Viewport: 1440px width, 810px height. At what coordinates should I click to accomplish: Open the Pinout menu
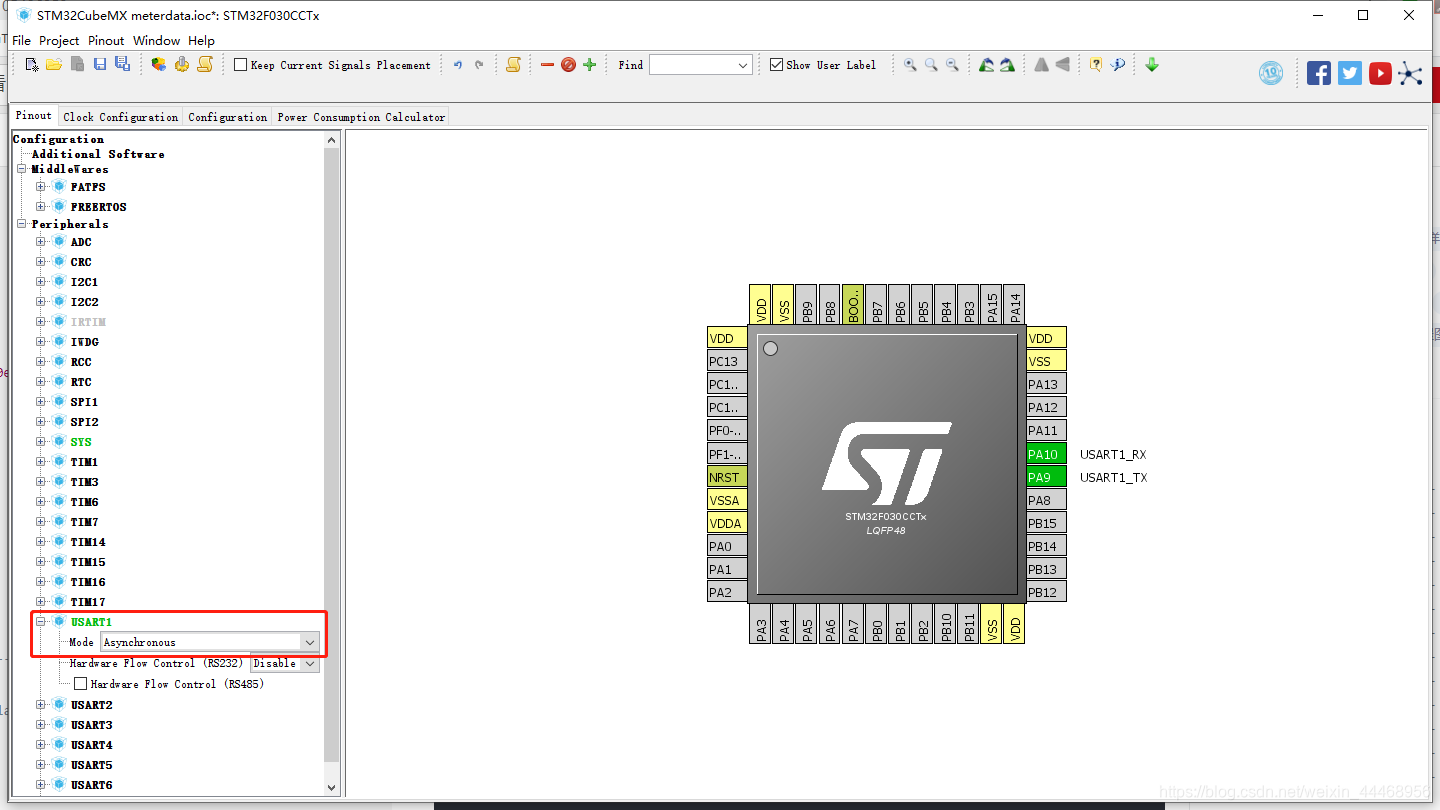[106, 41]
